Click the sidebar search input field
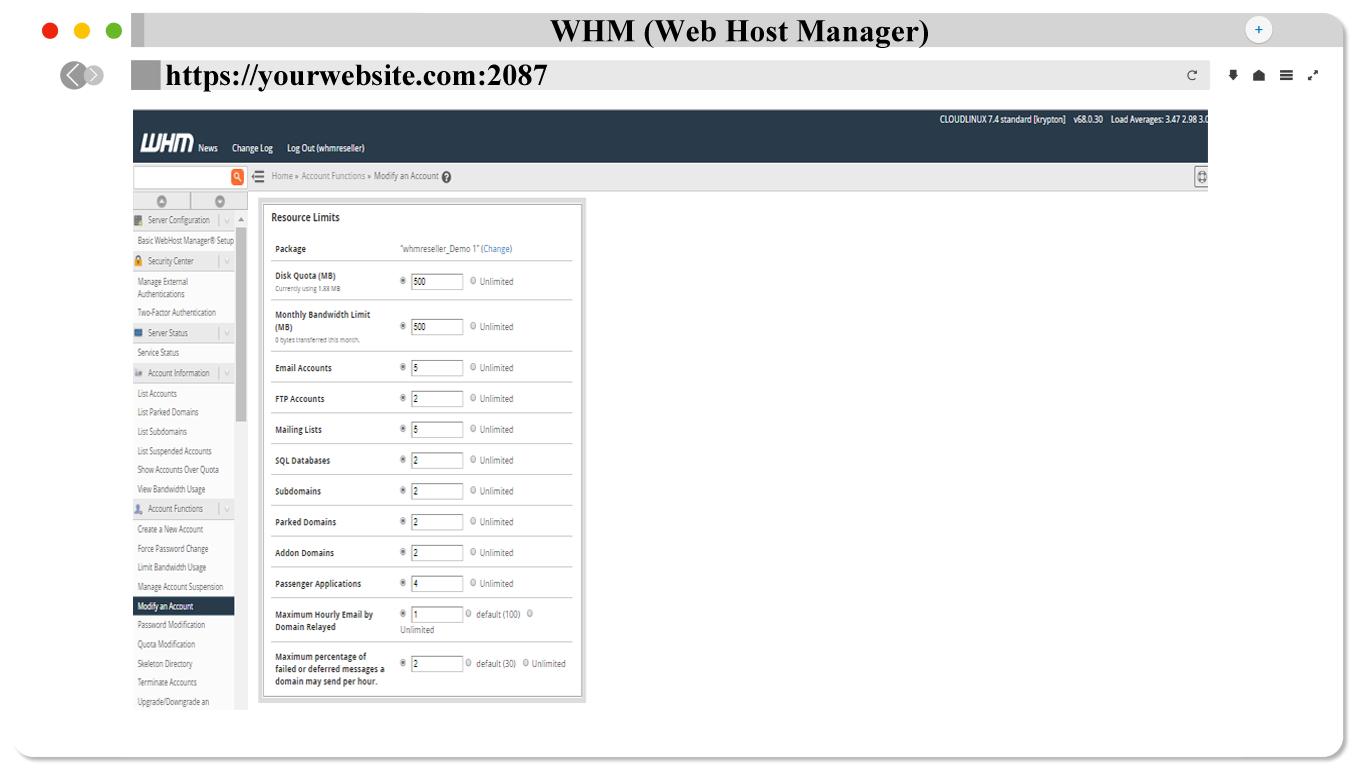Image resolution: width=1362 pixels, height=769 pixels. (182, 177)
